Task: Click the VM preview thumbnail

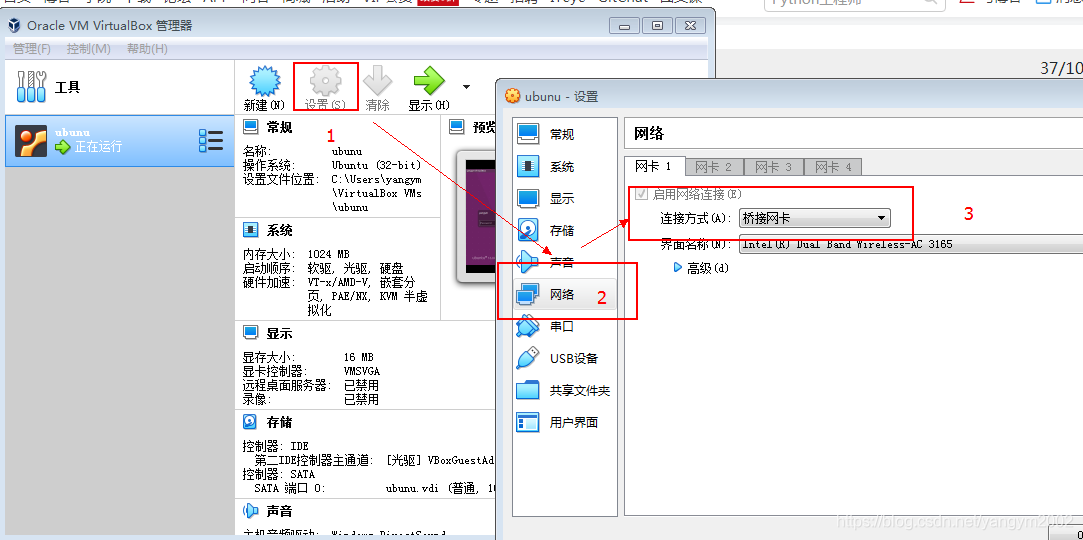Action: coord(477,215)
